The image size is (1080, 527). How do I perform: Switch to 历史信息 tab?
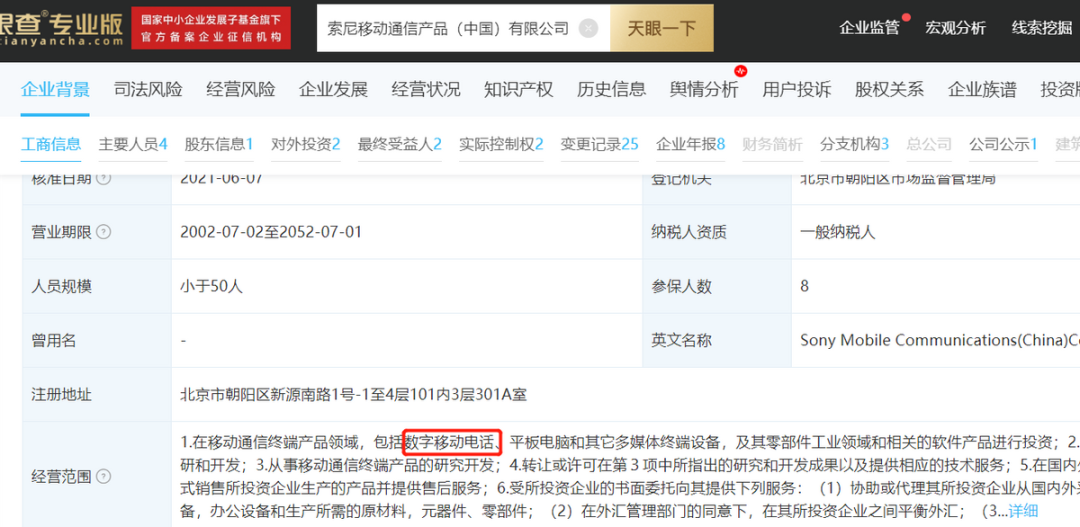click(612, 90)
